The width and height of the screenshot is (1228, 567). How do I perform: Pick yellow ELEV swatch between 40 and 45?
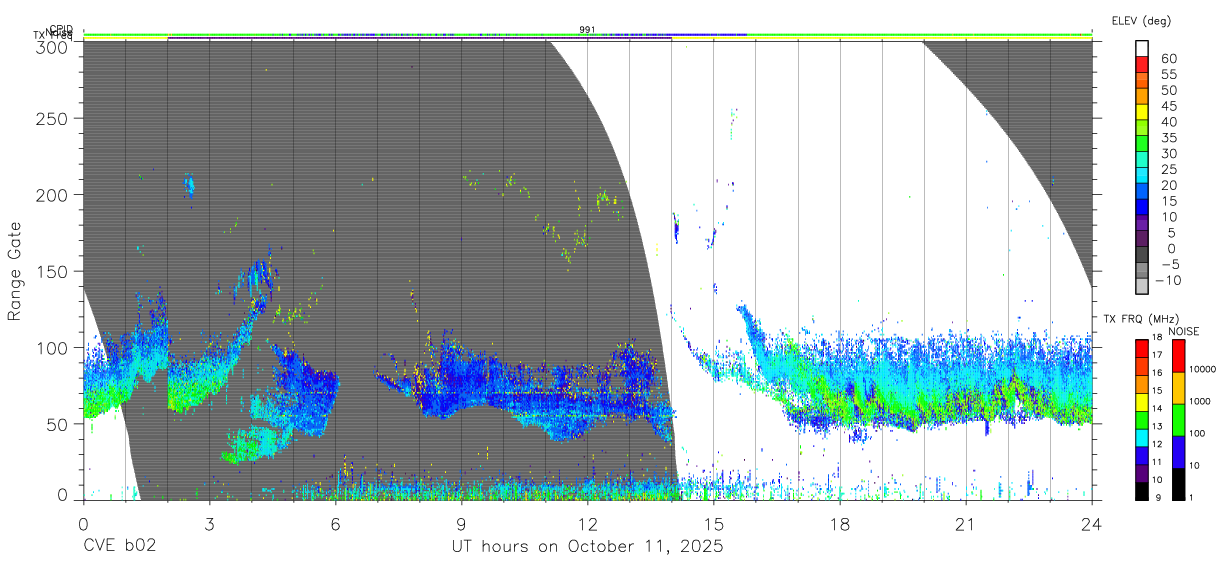[1143, 111]
